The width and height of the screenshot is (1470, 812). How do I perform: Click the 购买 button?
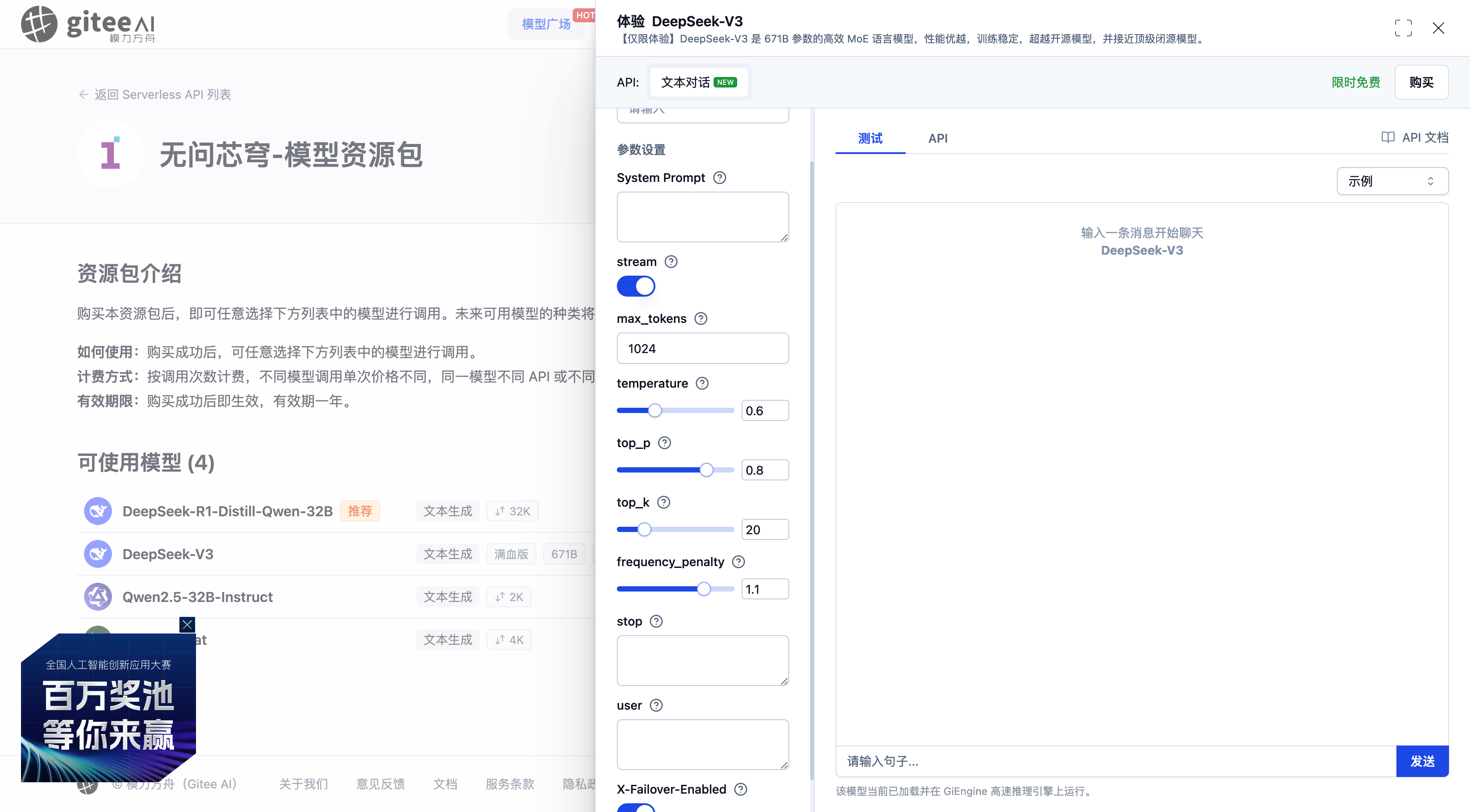coord(1421,82)
